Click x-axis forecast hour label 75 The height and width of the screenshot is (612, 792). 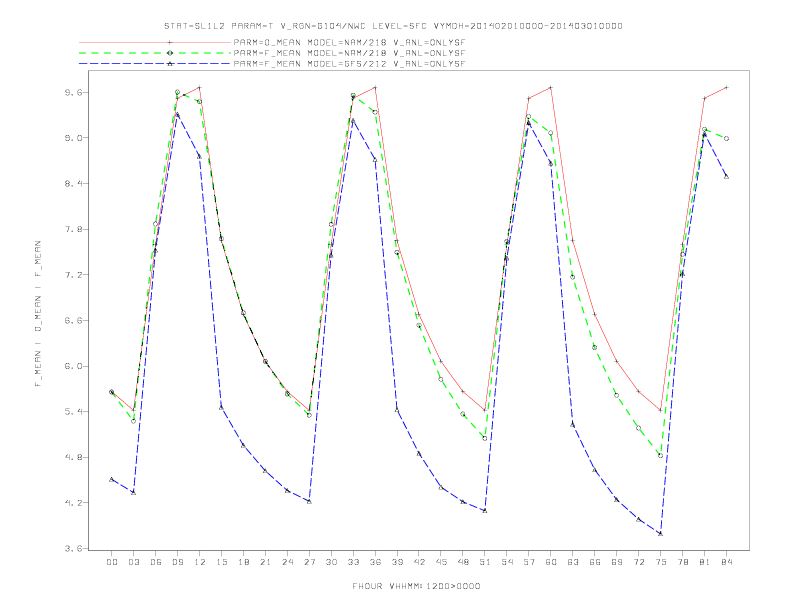pyautogui.click(x=661, y=562)
